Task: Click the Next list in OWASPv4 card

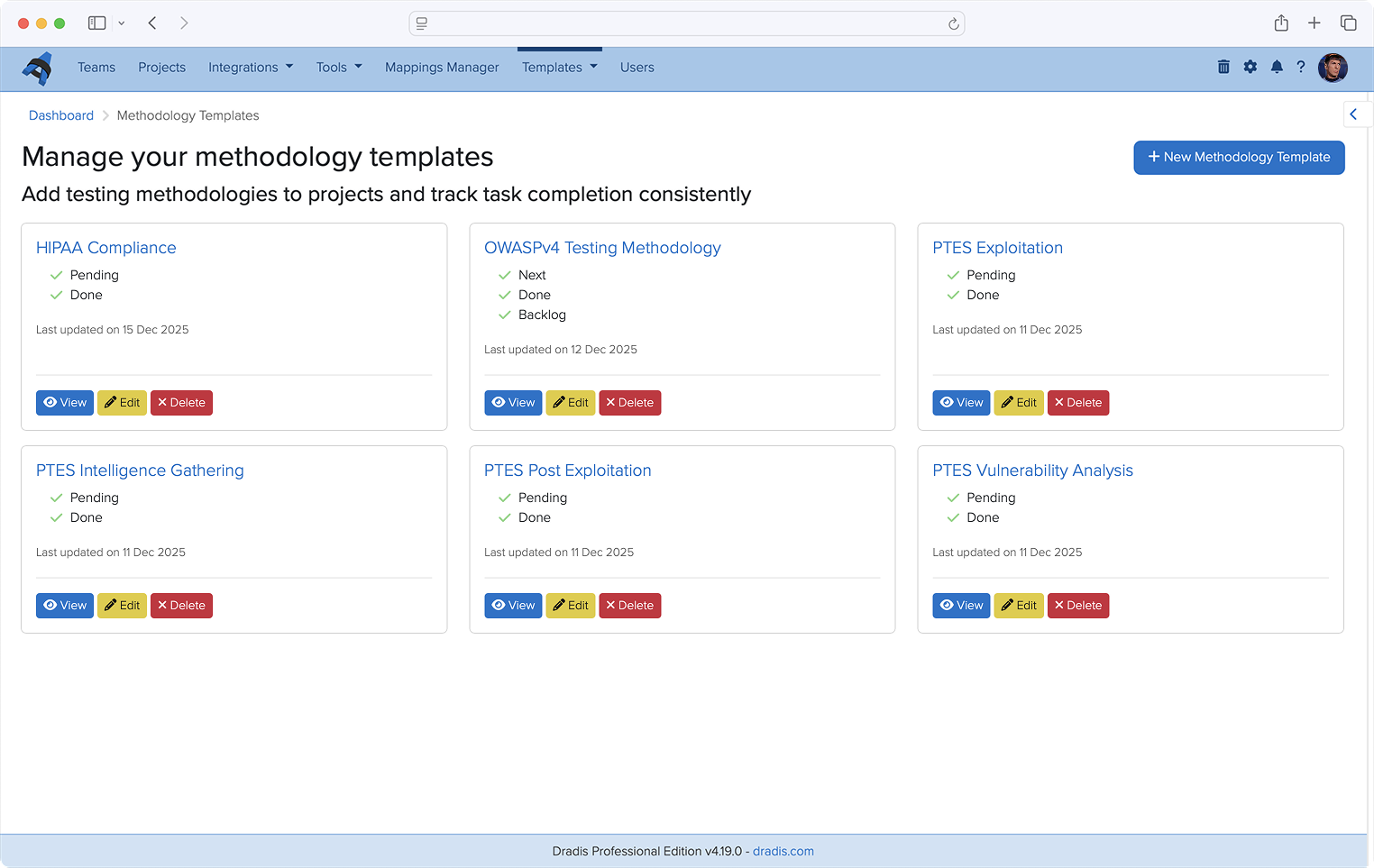Action: 532,275
